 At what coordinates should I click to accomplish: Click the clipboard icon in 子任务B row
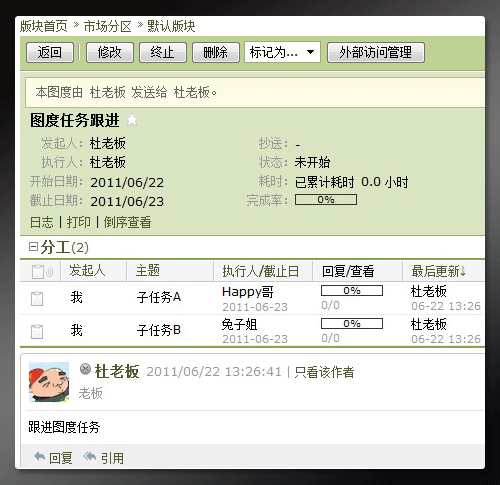click(37, 331)
